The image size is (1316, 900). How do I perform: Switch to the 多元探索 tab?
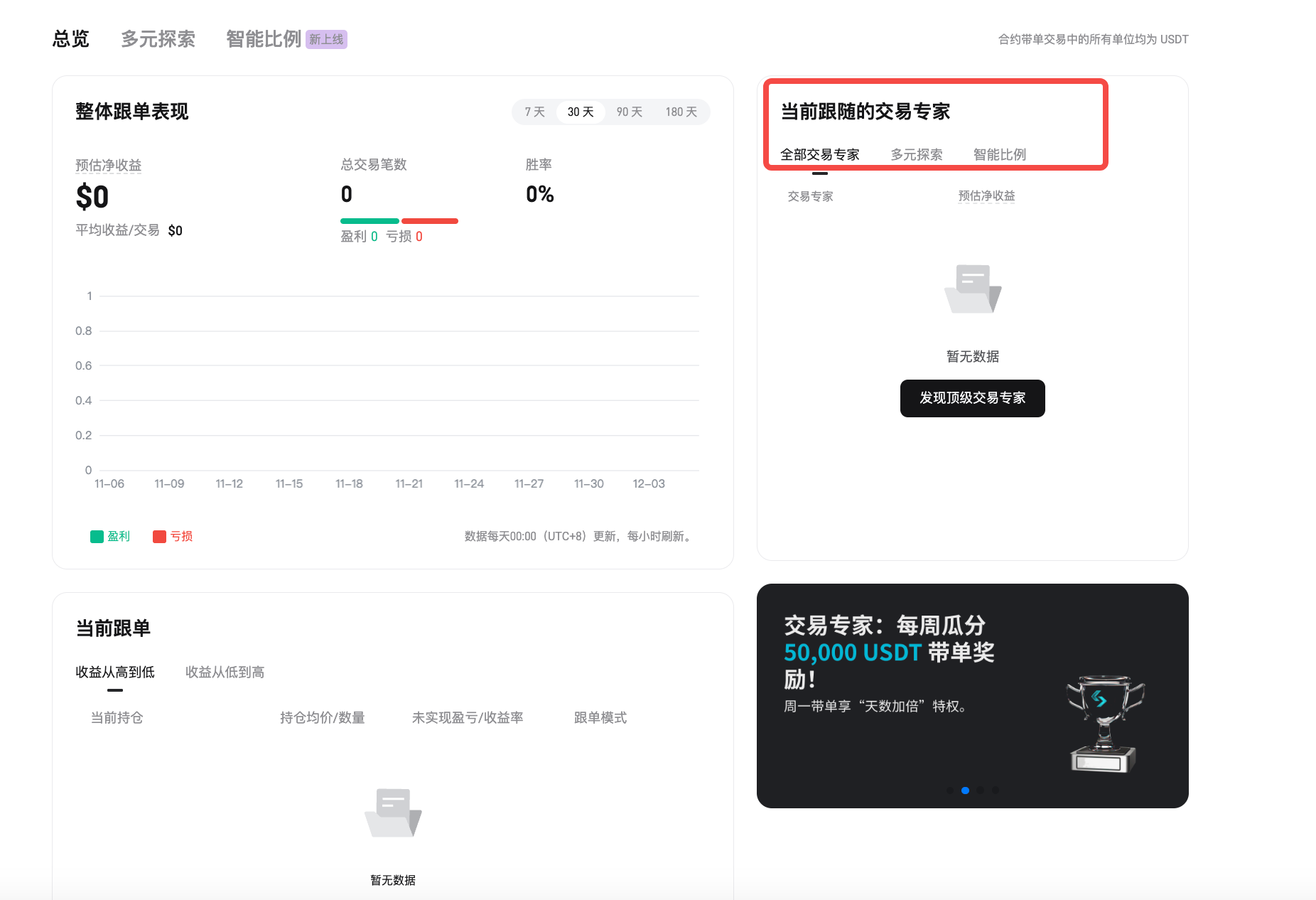[x=158, y=39]
